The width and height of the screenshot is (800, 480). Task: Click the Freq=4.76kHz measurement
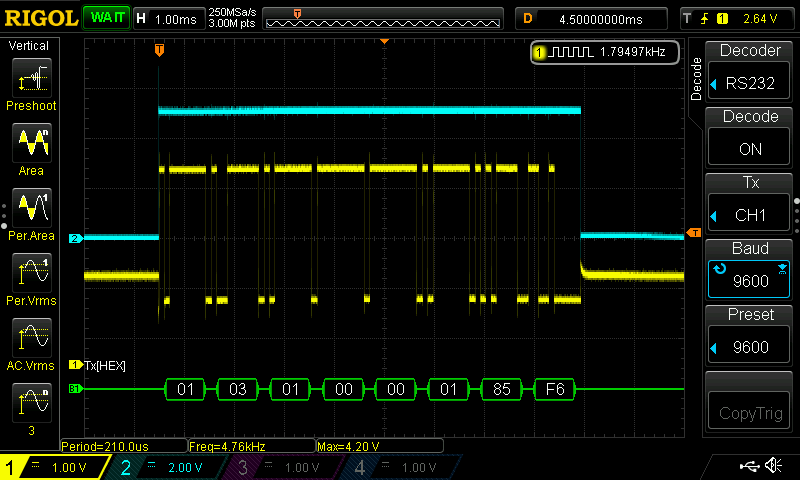click(252, 446)
